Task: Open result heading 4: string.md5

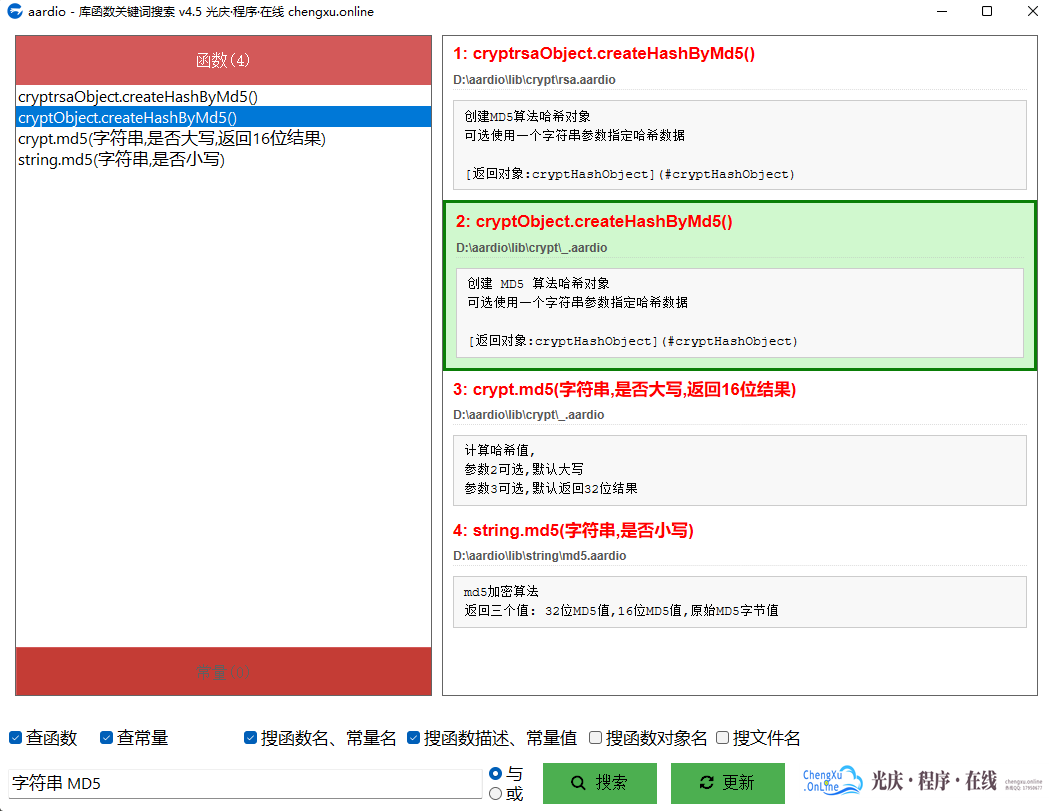Action: [573, 531]
